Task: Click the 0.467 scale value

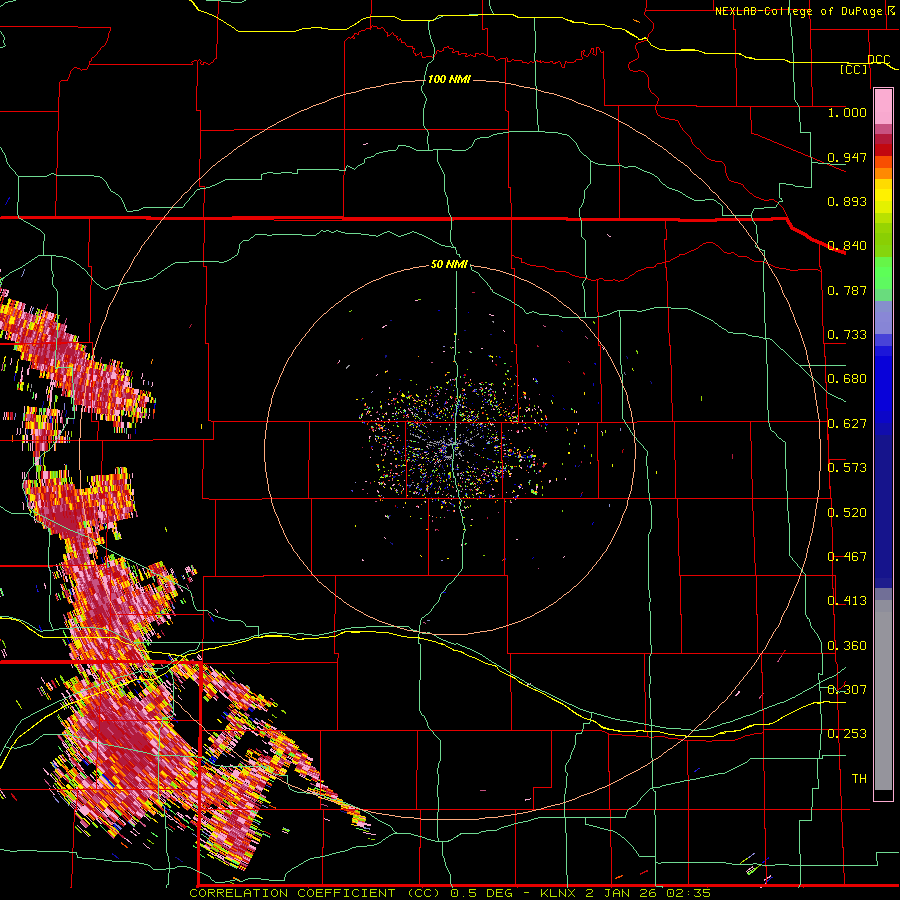Action: [847, 557]
